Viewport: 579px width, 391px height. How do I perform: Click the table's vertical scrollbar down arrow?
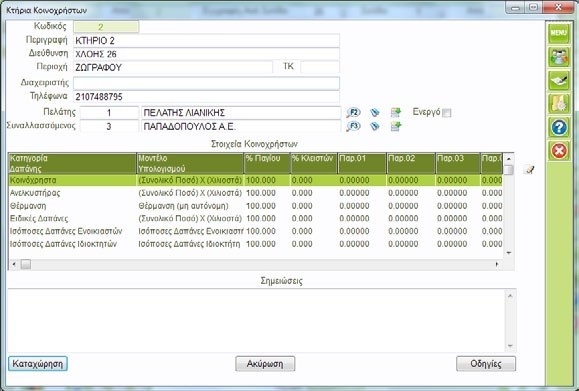(509, 253)
